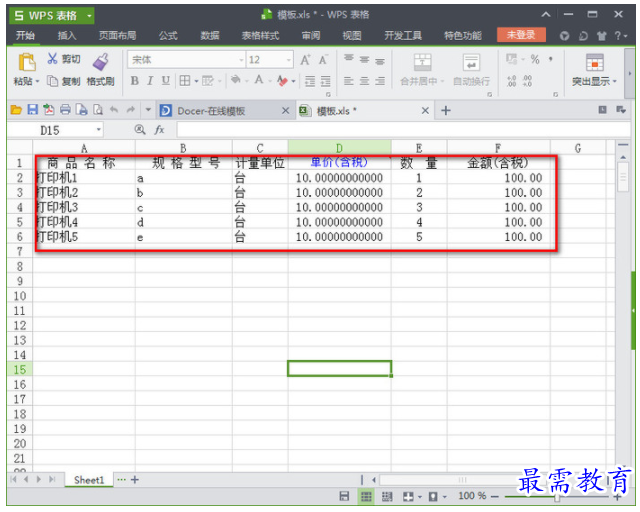Export to PDF icon

pos(49,109)
